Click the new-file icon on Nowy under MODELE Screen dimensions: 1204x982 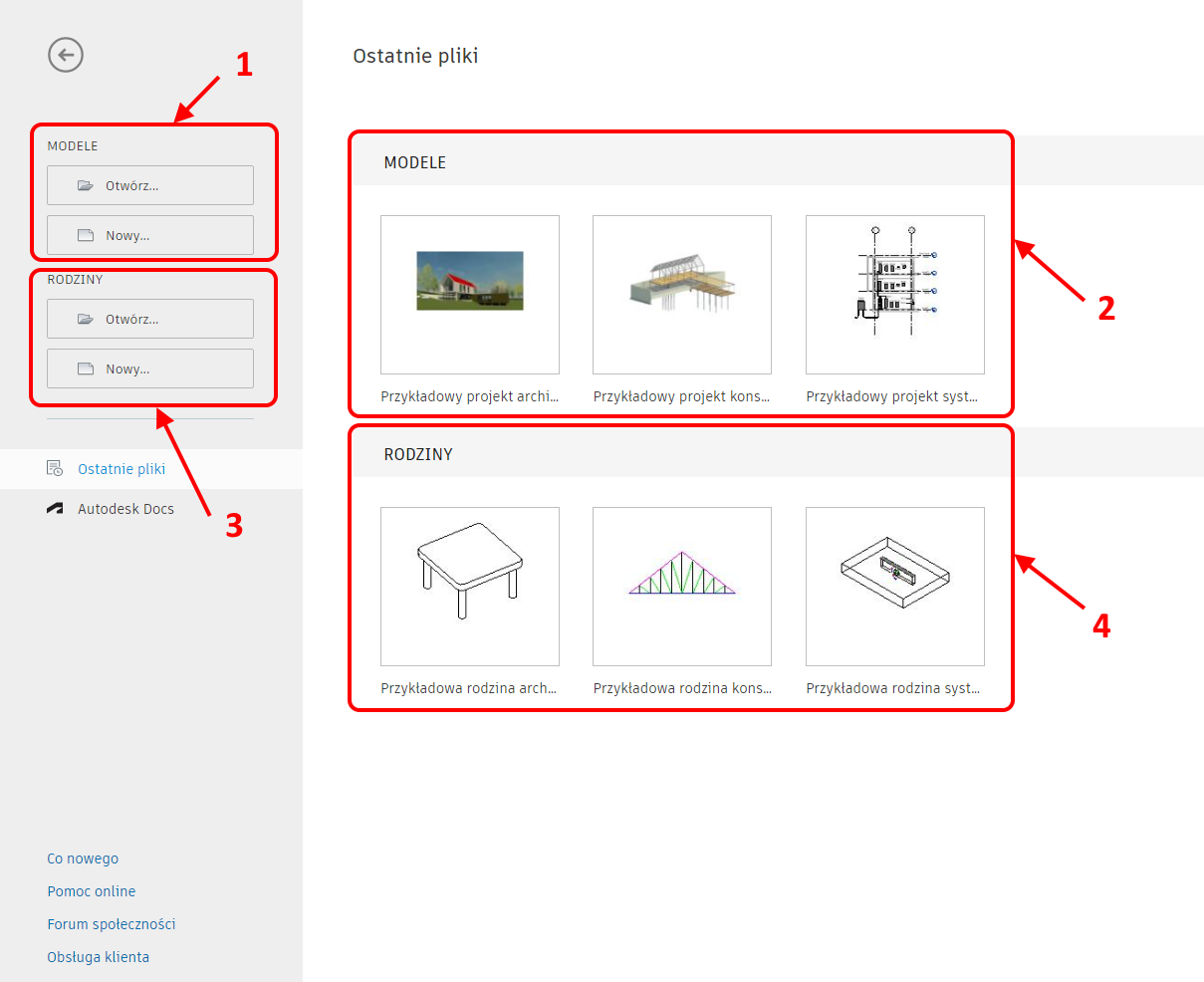pos(87,235)
